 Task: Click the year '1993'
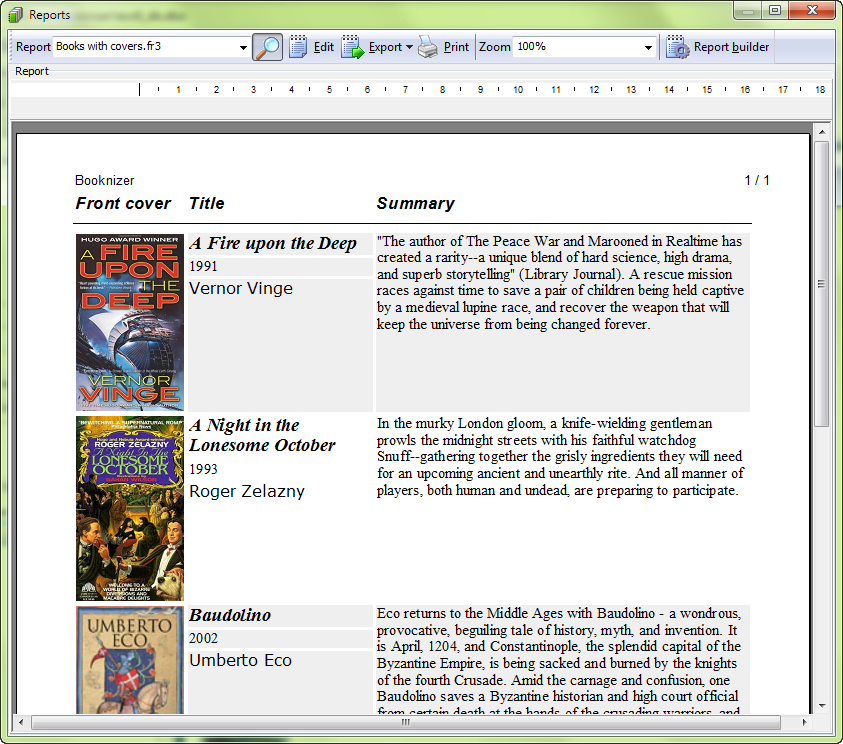pos(203,469)
